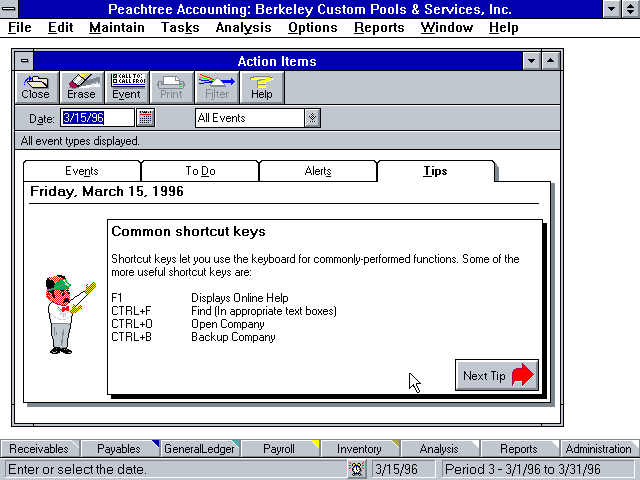Select the Reports navigation tab at bottom
This screenshot has width=640, height=480.
[x=519, y=449]
